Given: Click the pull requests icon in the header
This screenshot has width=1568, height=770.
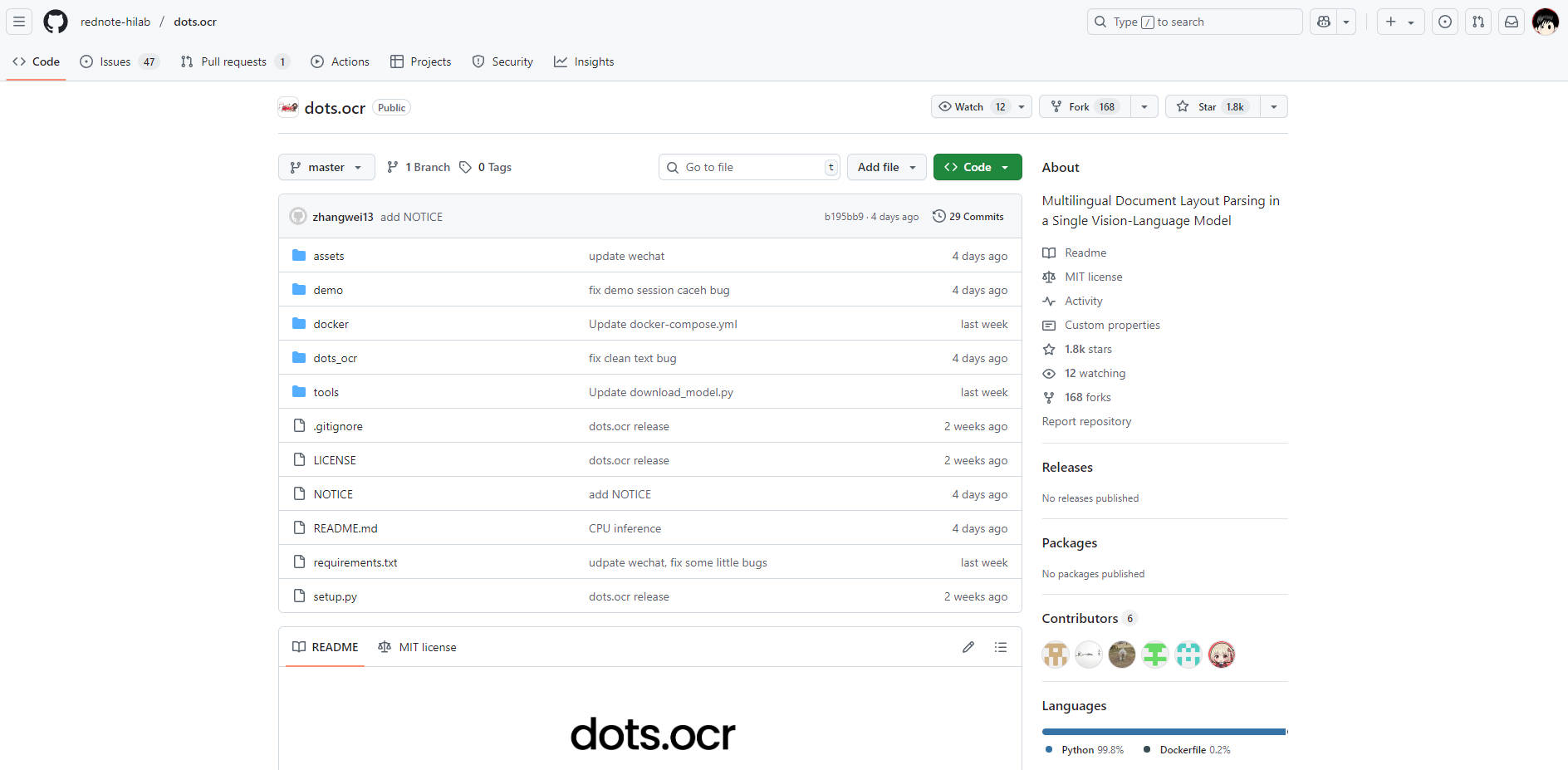Looking at the screenshot, I should tap(1477, 22).
